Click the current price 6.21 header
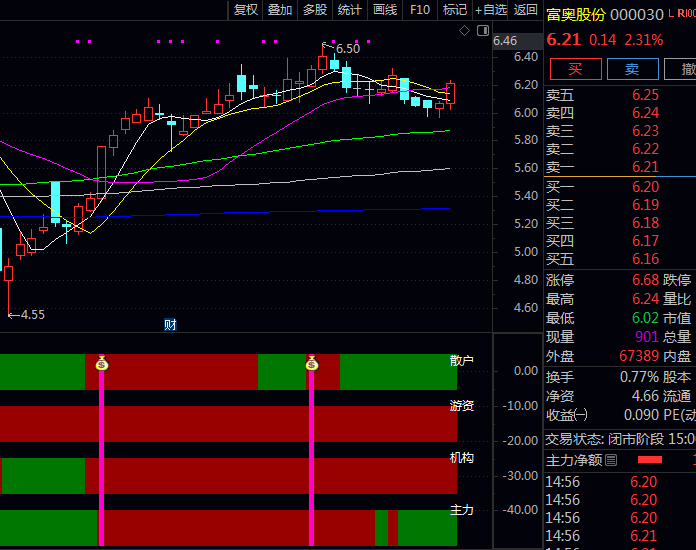696x550 pixels. [x=564, y=40]
